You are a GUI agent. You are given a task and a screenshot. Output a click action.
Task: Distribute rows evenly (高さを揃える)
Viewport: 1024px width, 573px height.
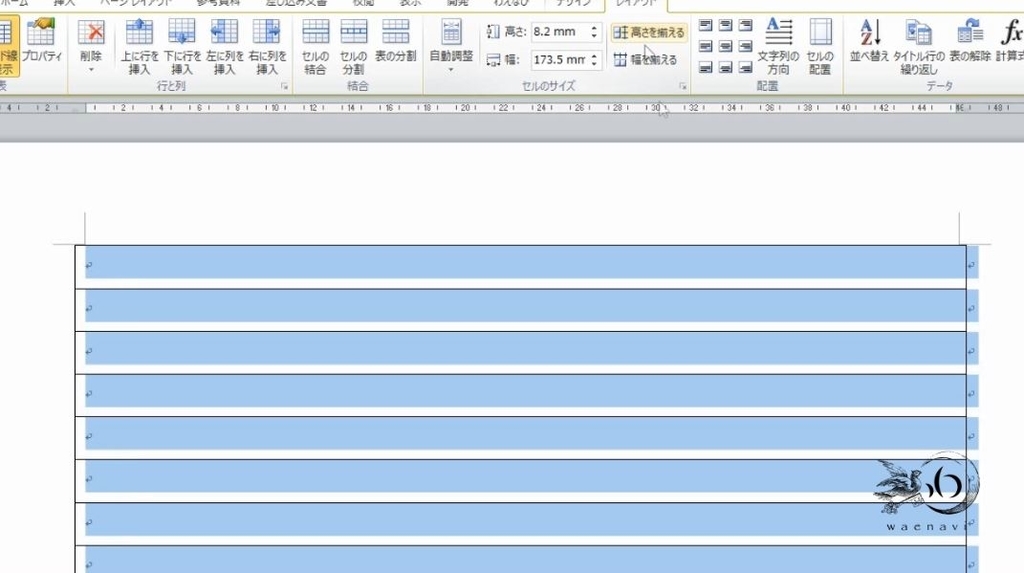(648, 32)
